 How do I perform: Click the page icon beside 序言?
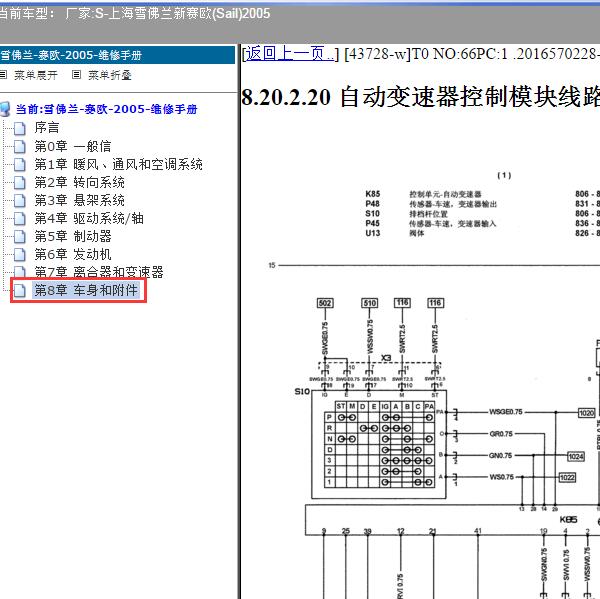coord(20,129)
